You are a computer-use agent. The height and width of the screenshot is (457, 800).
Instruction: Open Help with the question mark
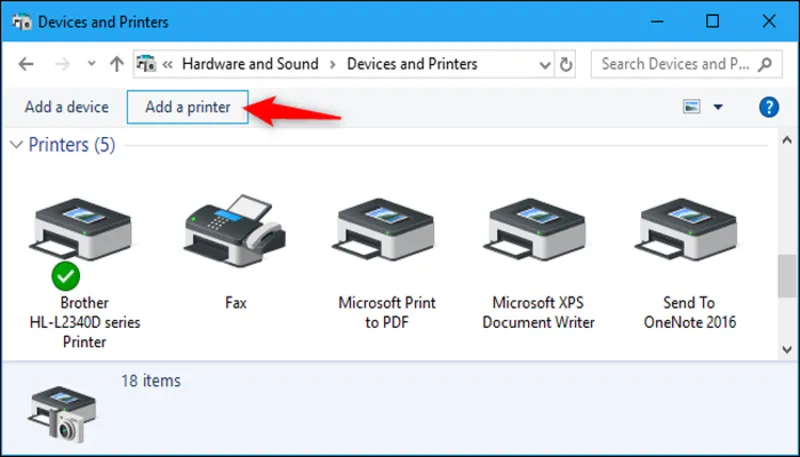[x=769, y=107]
